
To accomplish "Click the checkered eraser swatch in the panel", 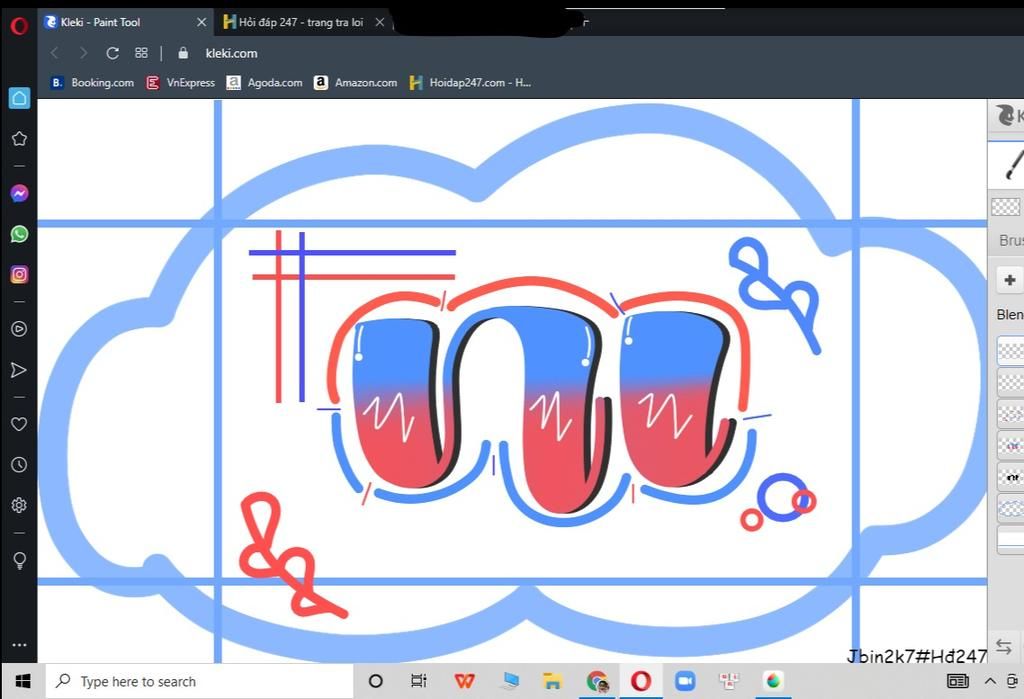I will point(1006,207).
